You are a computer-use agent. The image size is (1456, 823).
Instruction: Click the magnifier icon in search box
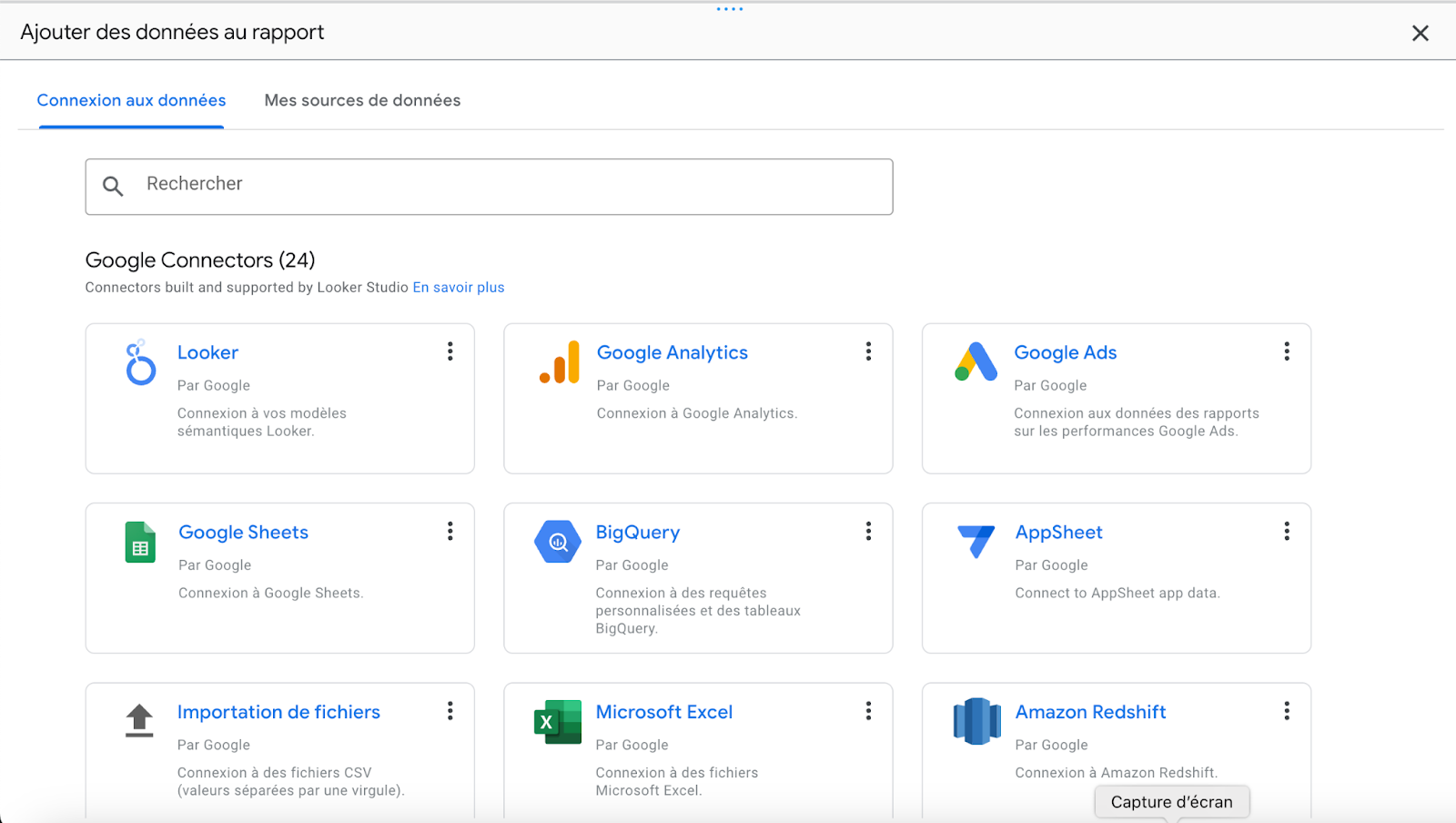point(113,187)
